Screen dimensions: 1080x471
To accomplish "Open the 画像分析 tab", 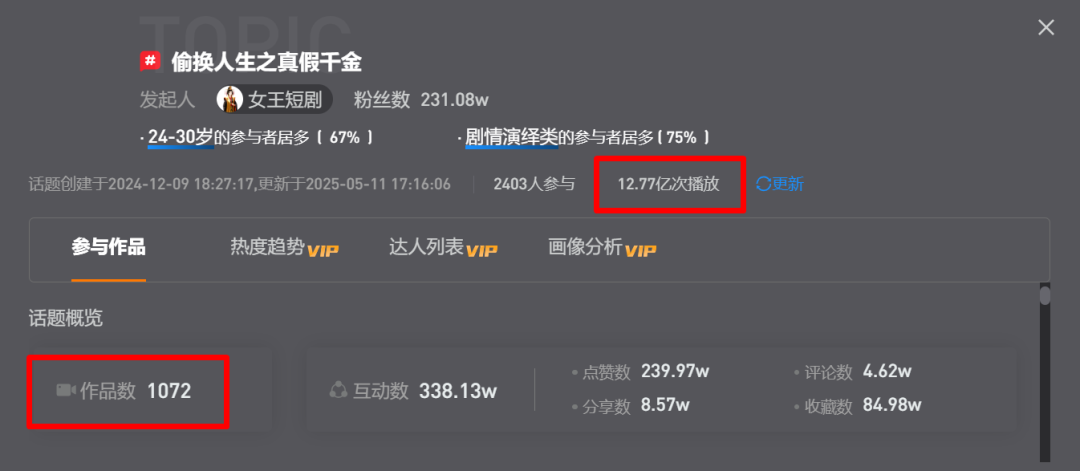I will pyautogui.click(x=585, y=247).
